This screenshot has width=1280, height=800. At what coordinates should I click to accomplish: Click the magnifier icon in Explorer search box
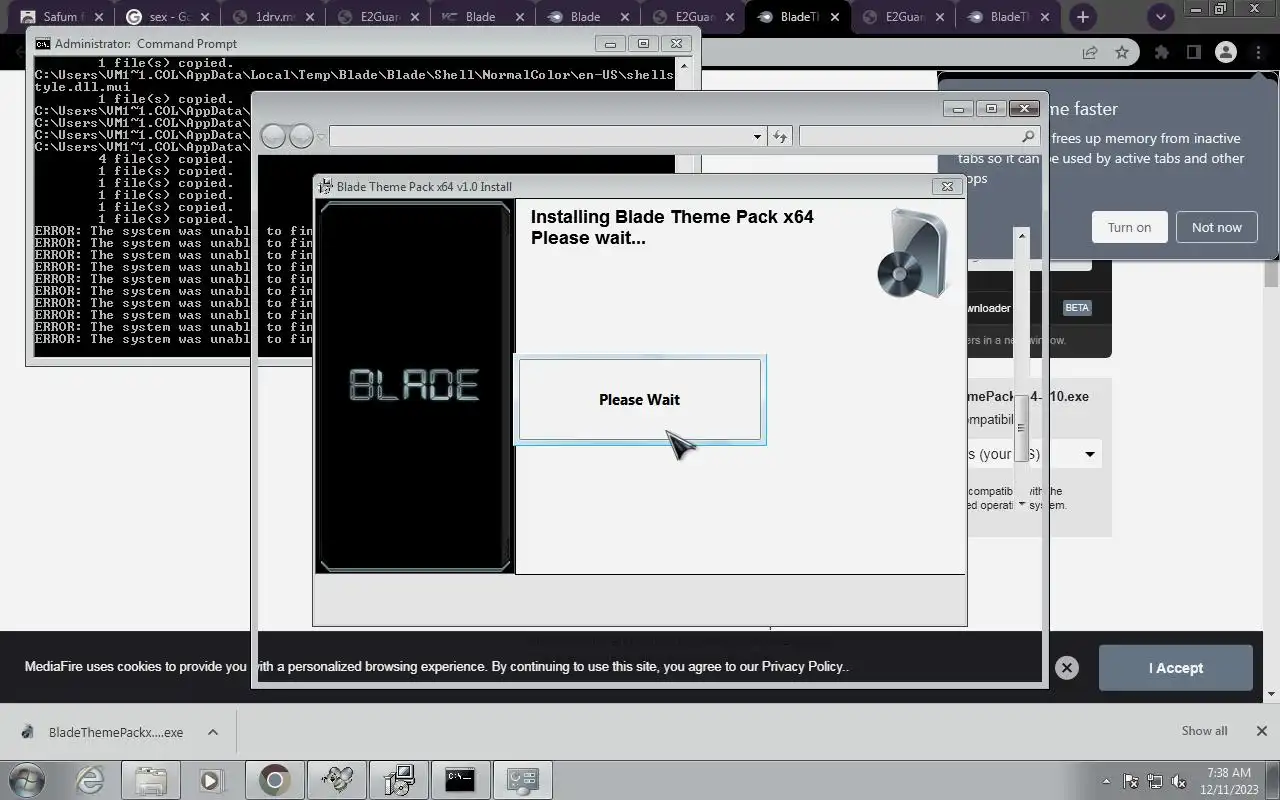1028,136
